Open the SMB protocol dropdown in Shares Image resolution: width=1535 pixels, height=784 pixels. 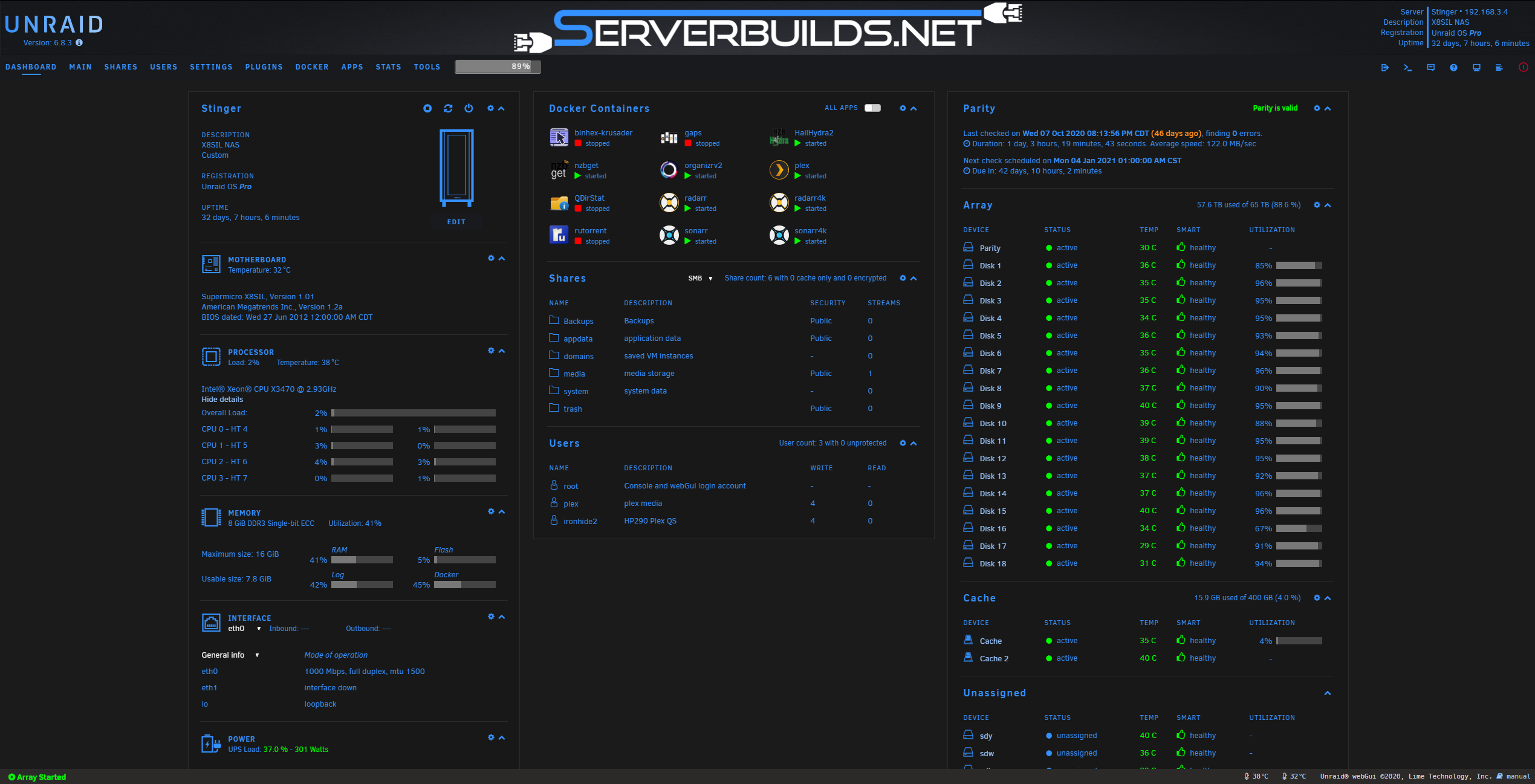click(x=700, y=278)
